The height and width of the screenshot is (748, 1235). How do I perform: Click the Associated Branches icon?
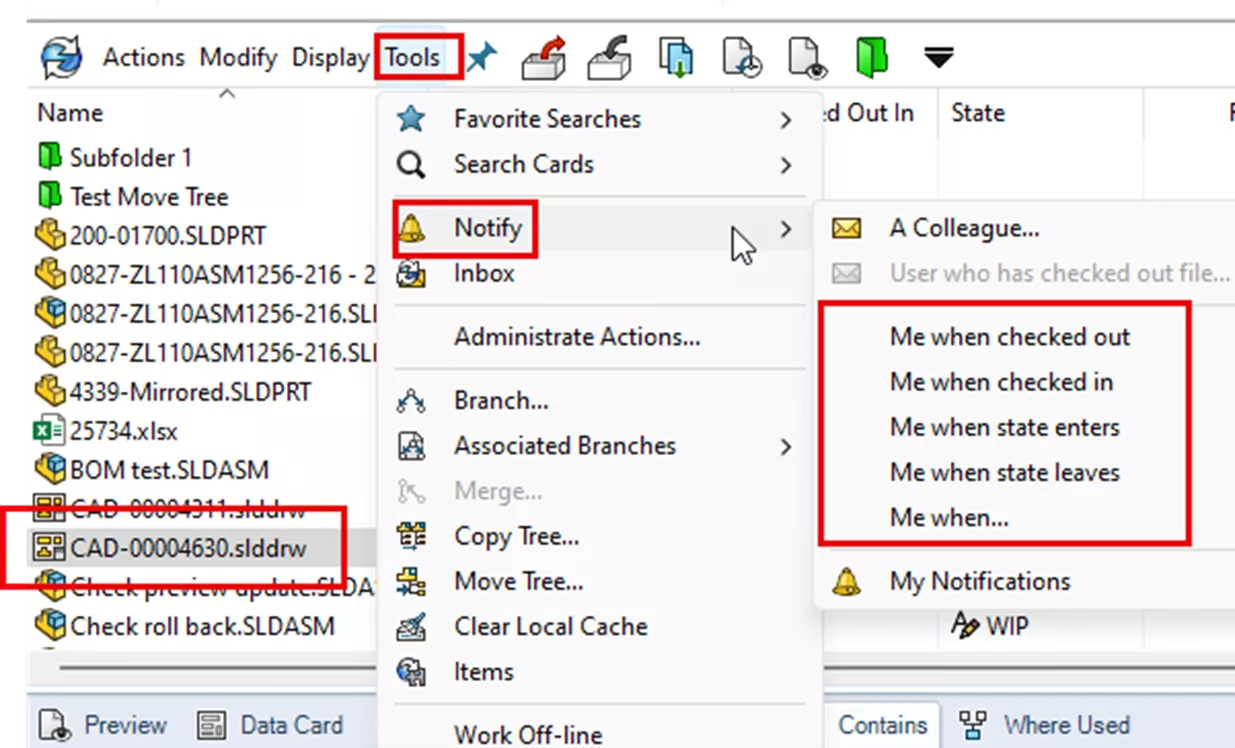[x=411, y=446]
